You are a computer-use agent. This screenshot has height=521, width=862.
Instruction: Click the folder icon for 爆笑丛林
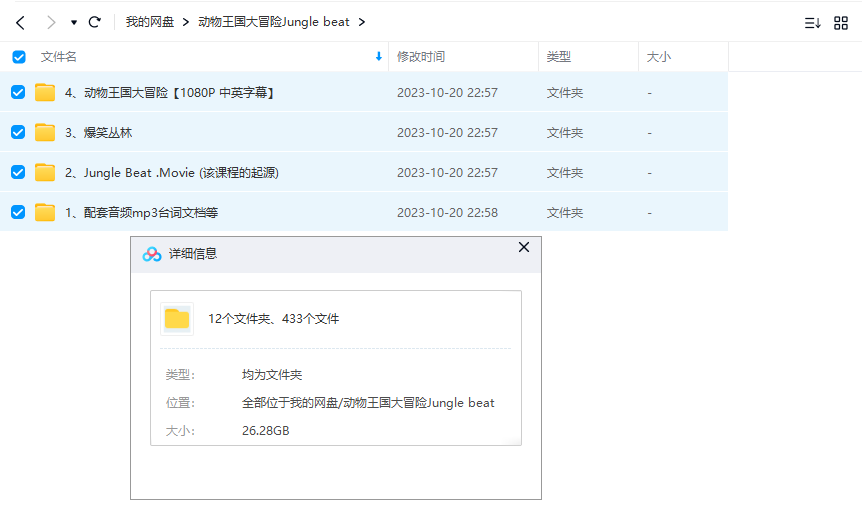click(45, 132)
